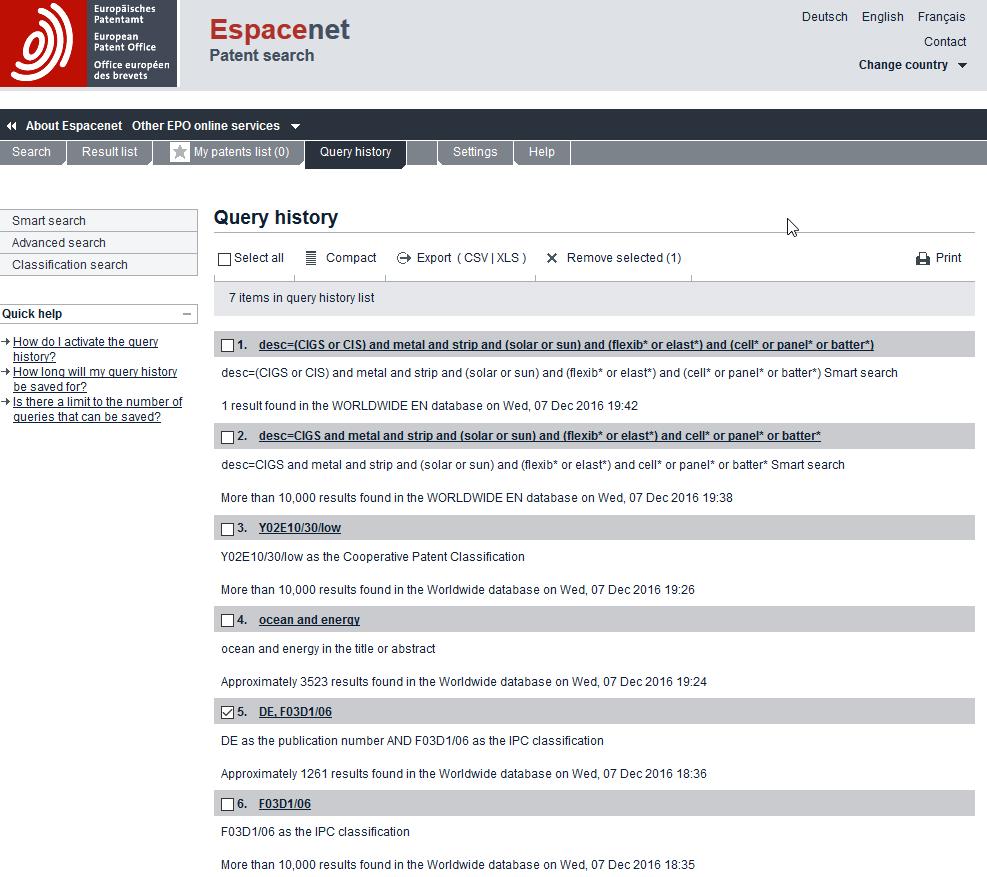The width and height of the screenshot is (987, 877).
Task: Open the Y02E10/30/low query link
Action: (300, 528)
